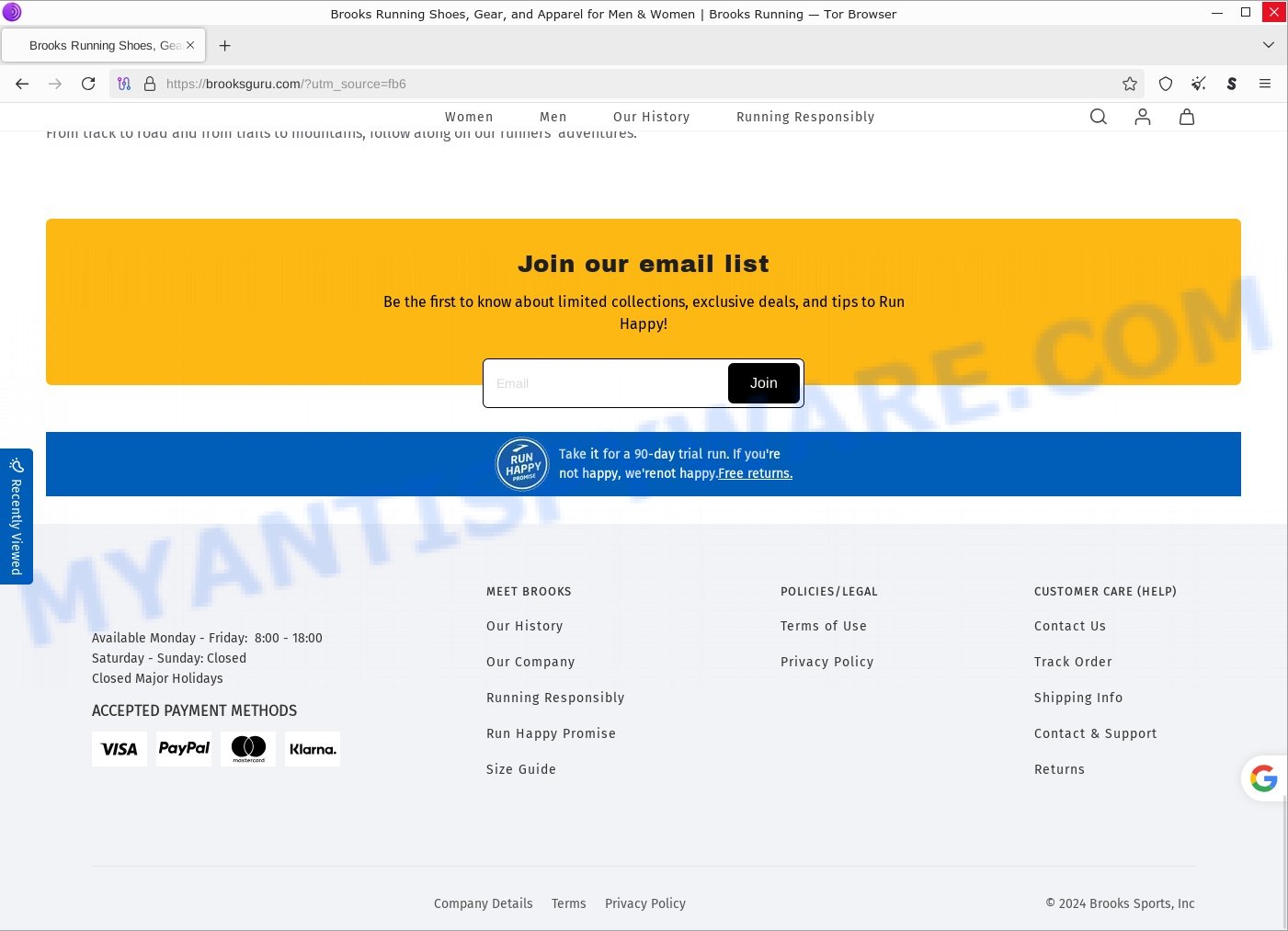1288x931 pixels.
Task: Open the Women navigation menu
Action: click(x=469, y=117)
